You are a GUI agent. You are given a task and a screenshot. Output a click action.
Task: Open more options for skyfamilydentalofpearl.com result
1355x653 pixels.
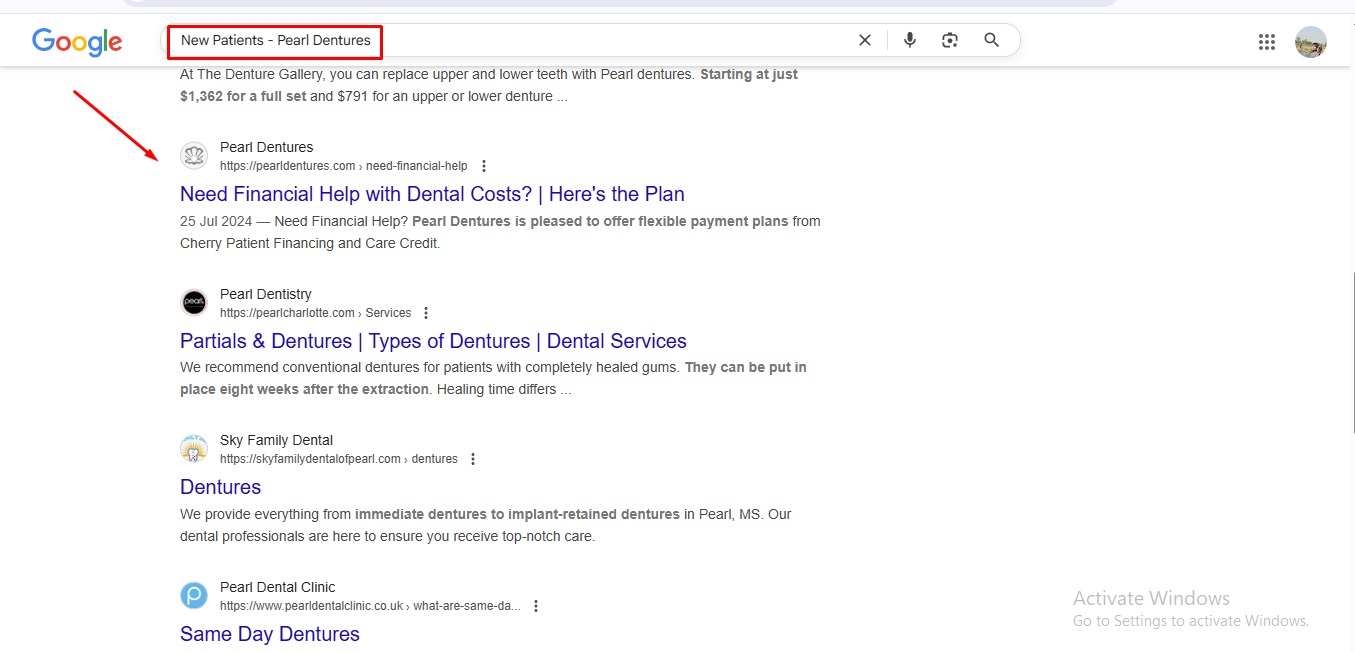[x=473, y=459]
